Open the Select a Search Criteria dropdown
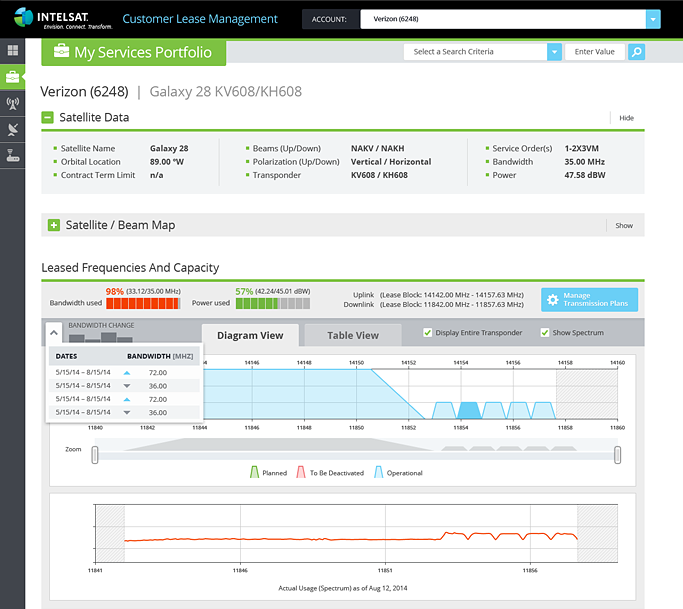This screenshot has width=683, height=609. tap(554, 52)
